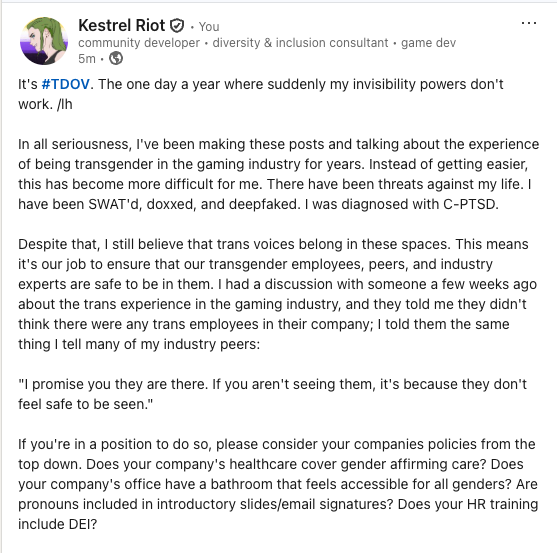
Task: Follow the #TDOV hashtag link
Action: pos(66,85)
